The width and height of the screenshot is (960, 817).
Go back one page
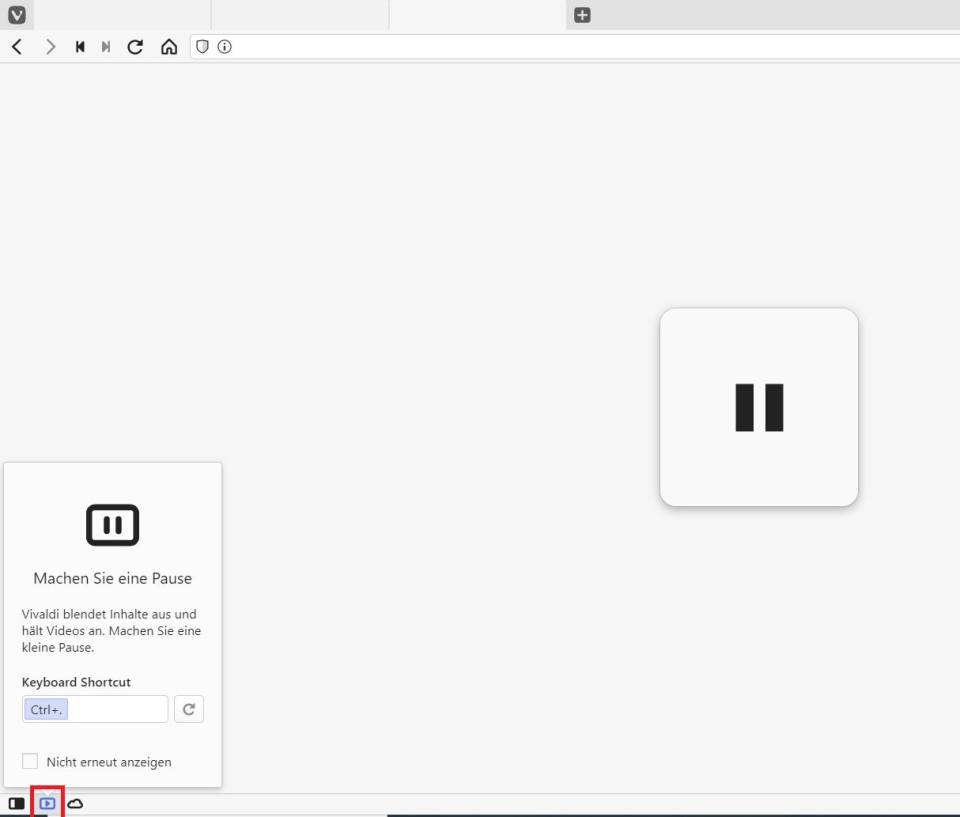(17, 47)
